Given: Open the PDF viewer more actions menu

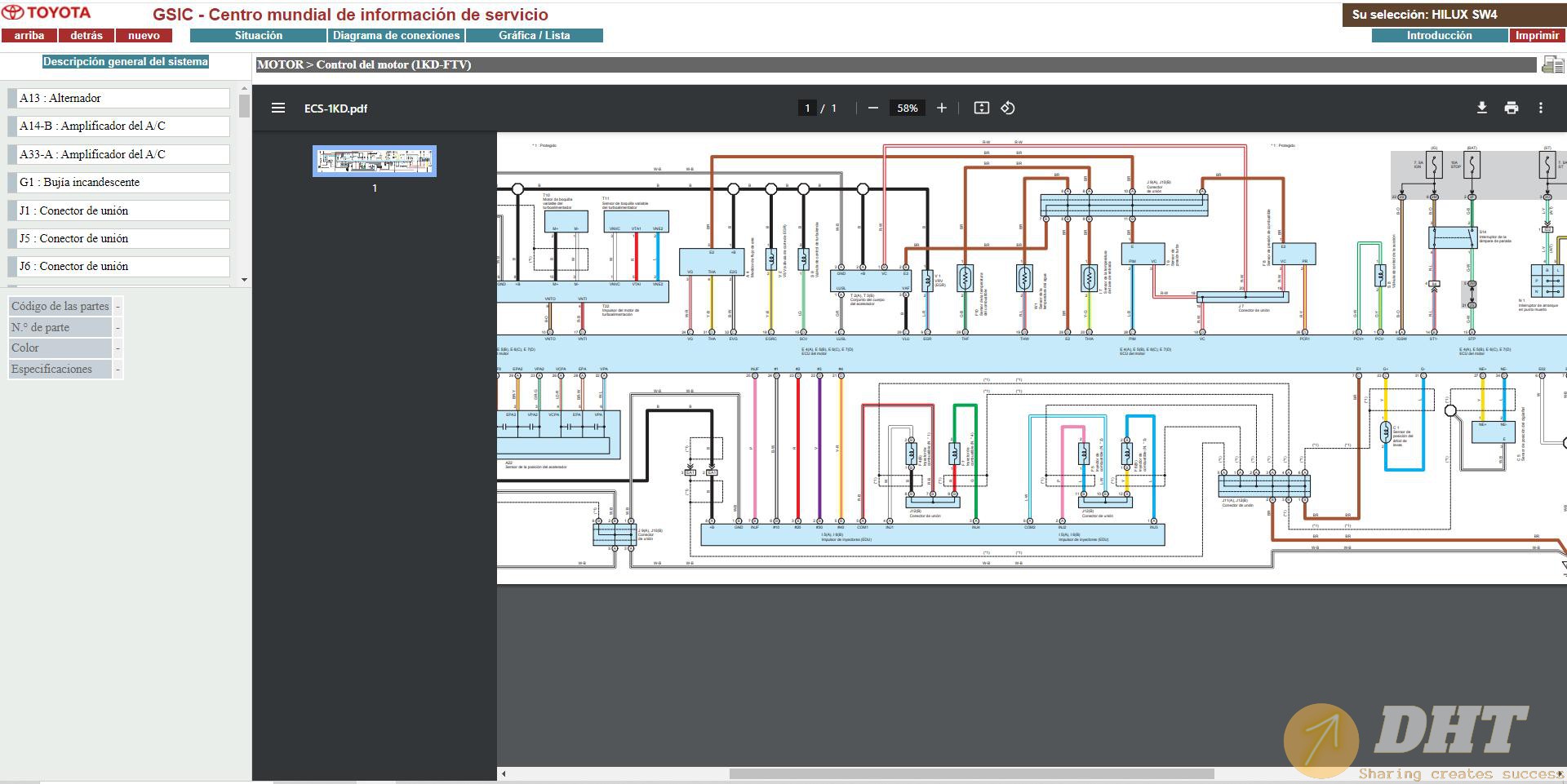Looking at the screenshot, I should click(1541, 108).
